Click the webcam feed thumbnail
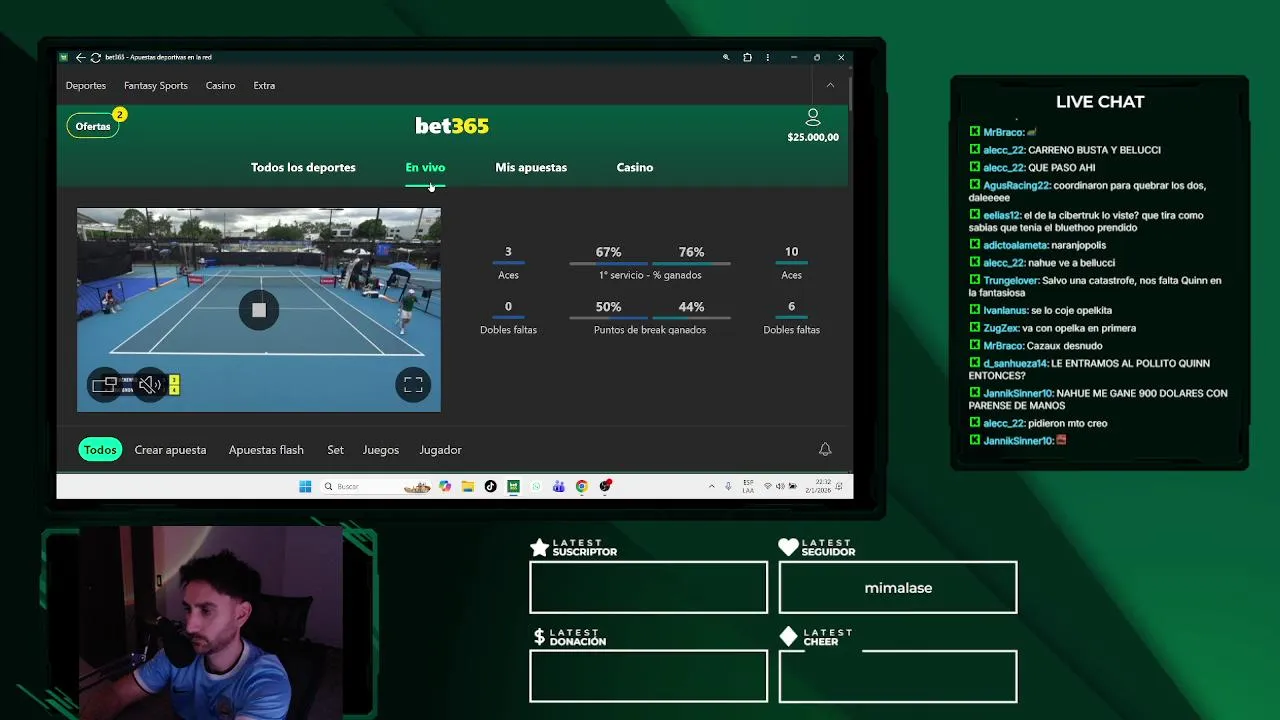The width and height of the screenshot is (1280, 720). coord(210,622)
